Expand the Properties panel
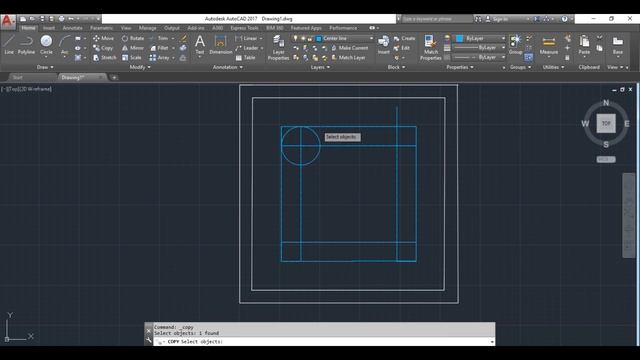Screen dimensions: 640x360 click(460, 67)
